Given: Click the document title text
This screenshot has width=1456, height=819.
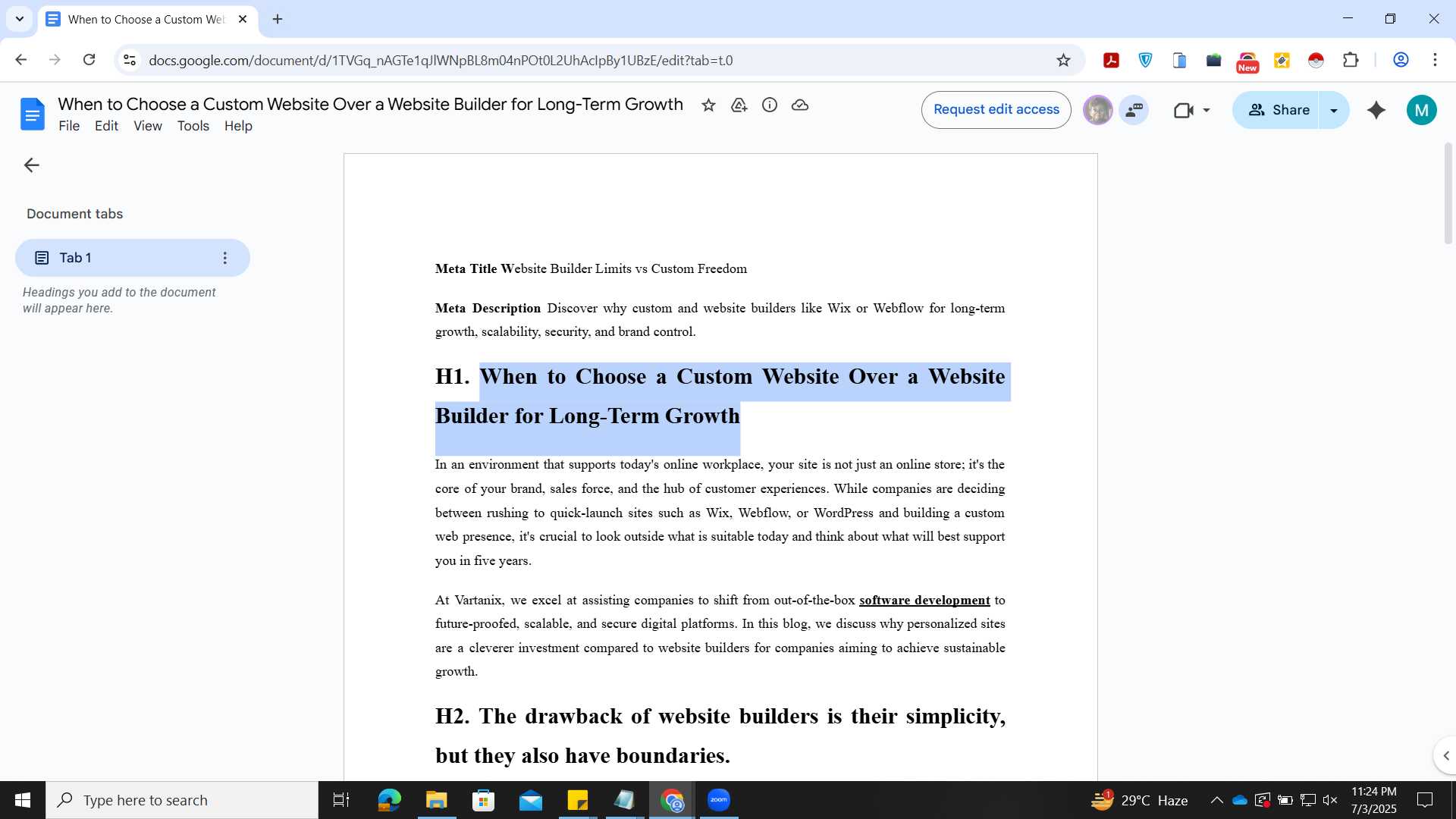Looking at the screenshot, I should (x=371, y=105).
